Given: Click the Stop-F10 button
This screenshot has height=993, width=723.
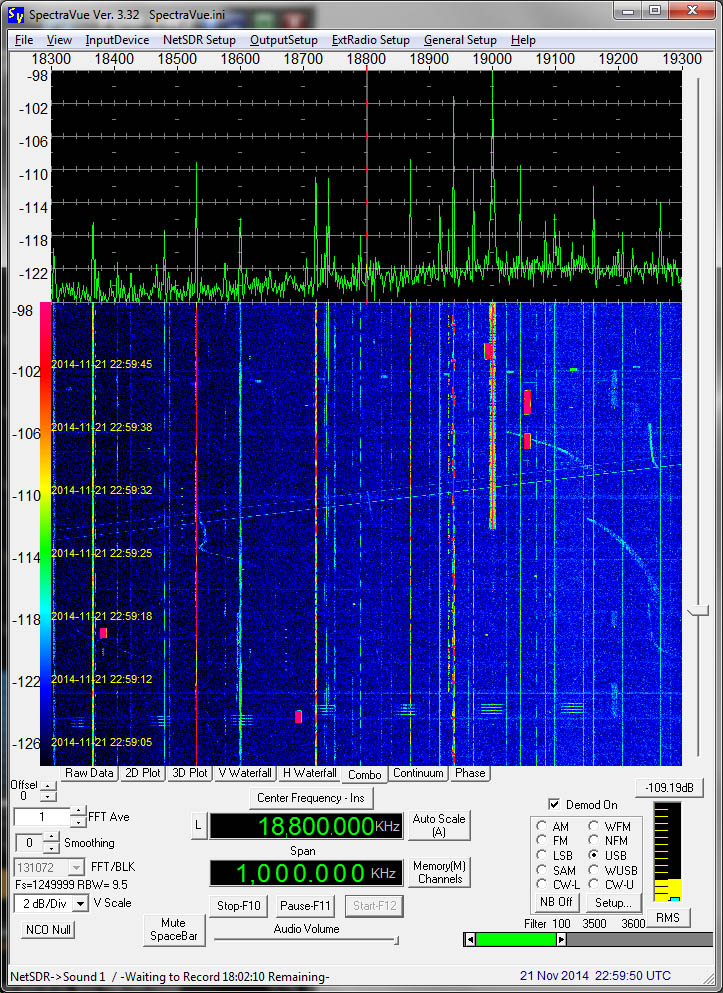Looking at the screenshot, I should point(238,906).
